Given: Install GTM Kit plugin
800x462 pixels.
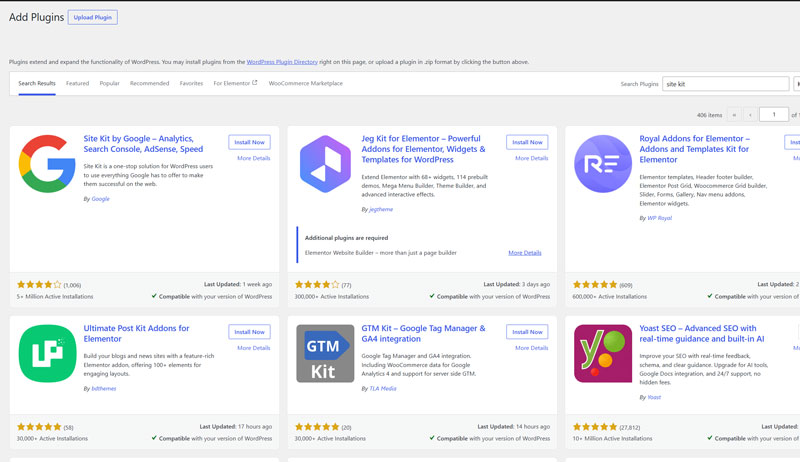Looking at the screenshot, I should click(527, 332).
